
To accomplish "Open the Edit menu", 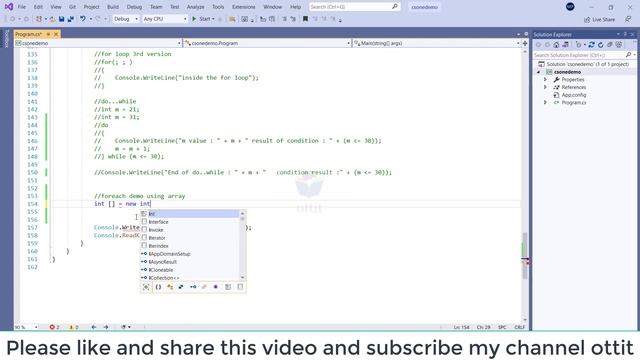I will pos(38,7).
